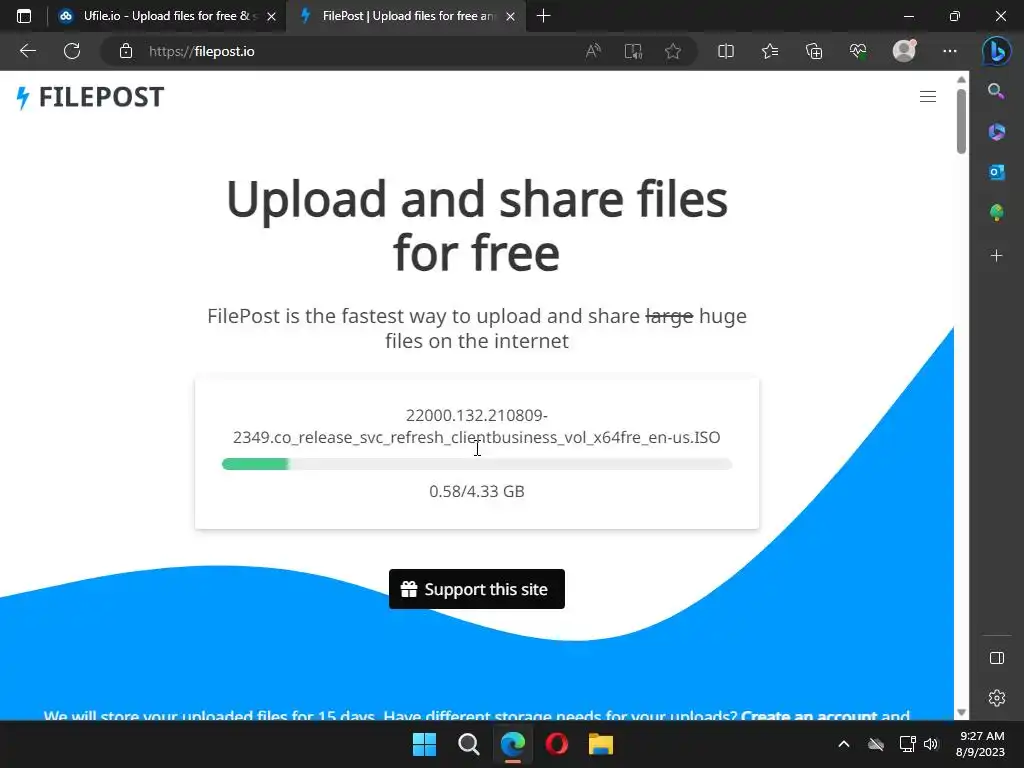1024x768 pixels.
Task: Open tab actions menu icon
Action: tap(24, 16)
